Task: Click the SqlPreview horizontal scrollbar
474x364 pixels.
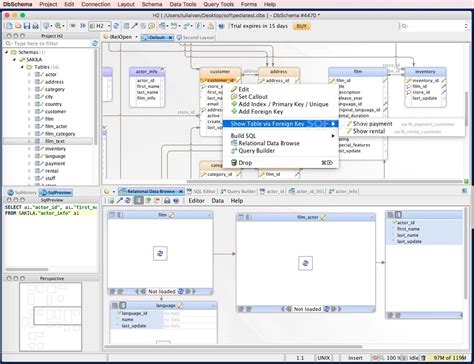Action: tap(27, 269)
